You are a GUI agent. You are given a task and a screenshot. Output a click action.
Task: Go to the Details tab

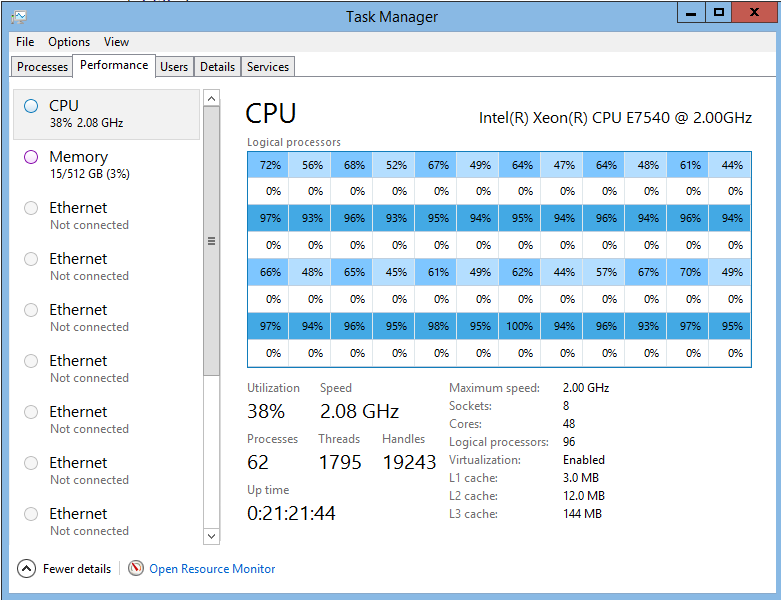(217, 67)
